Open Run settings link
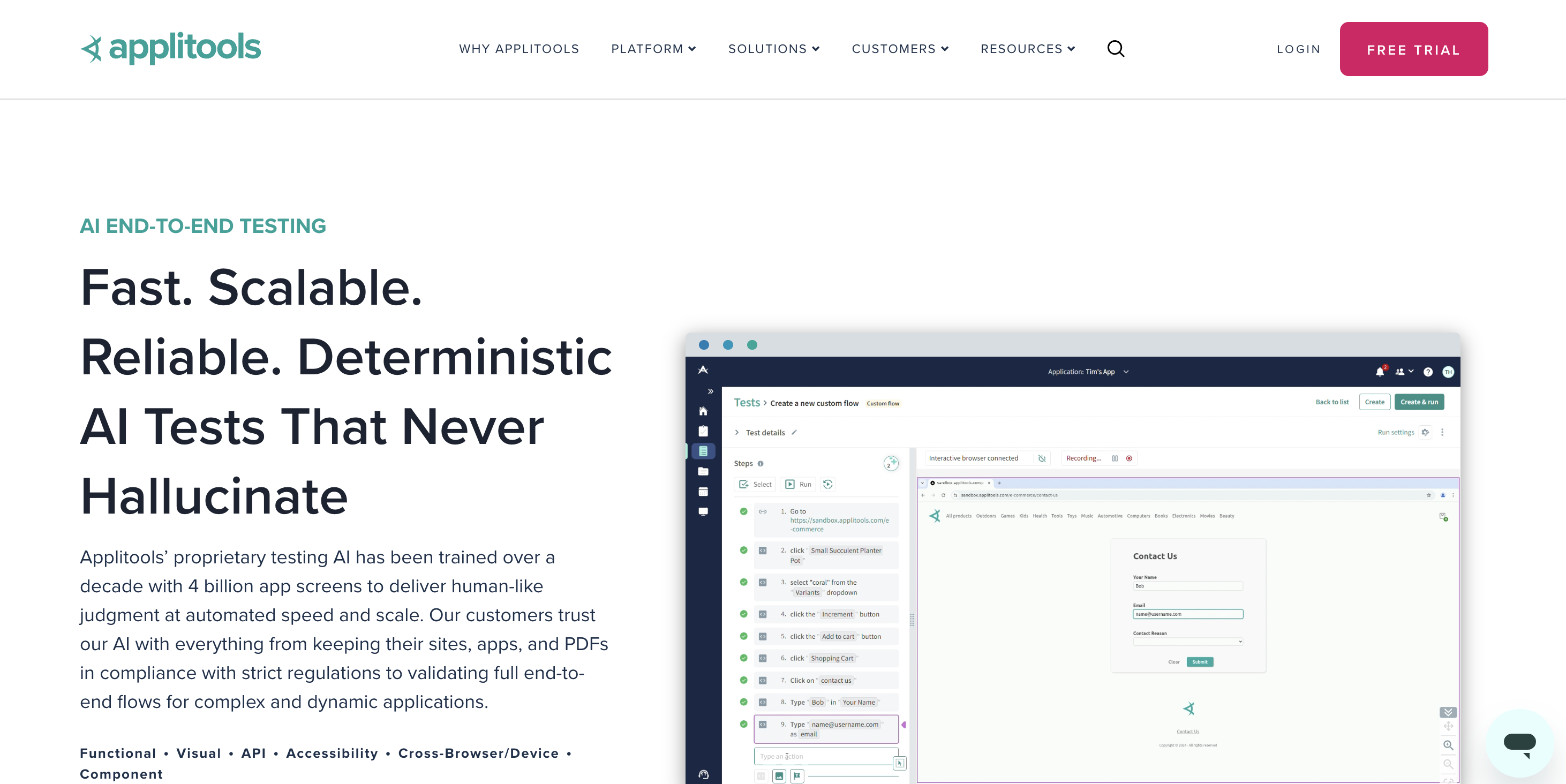Screen dimensions: 1566x784 [x=1395, y=432]
